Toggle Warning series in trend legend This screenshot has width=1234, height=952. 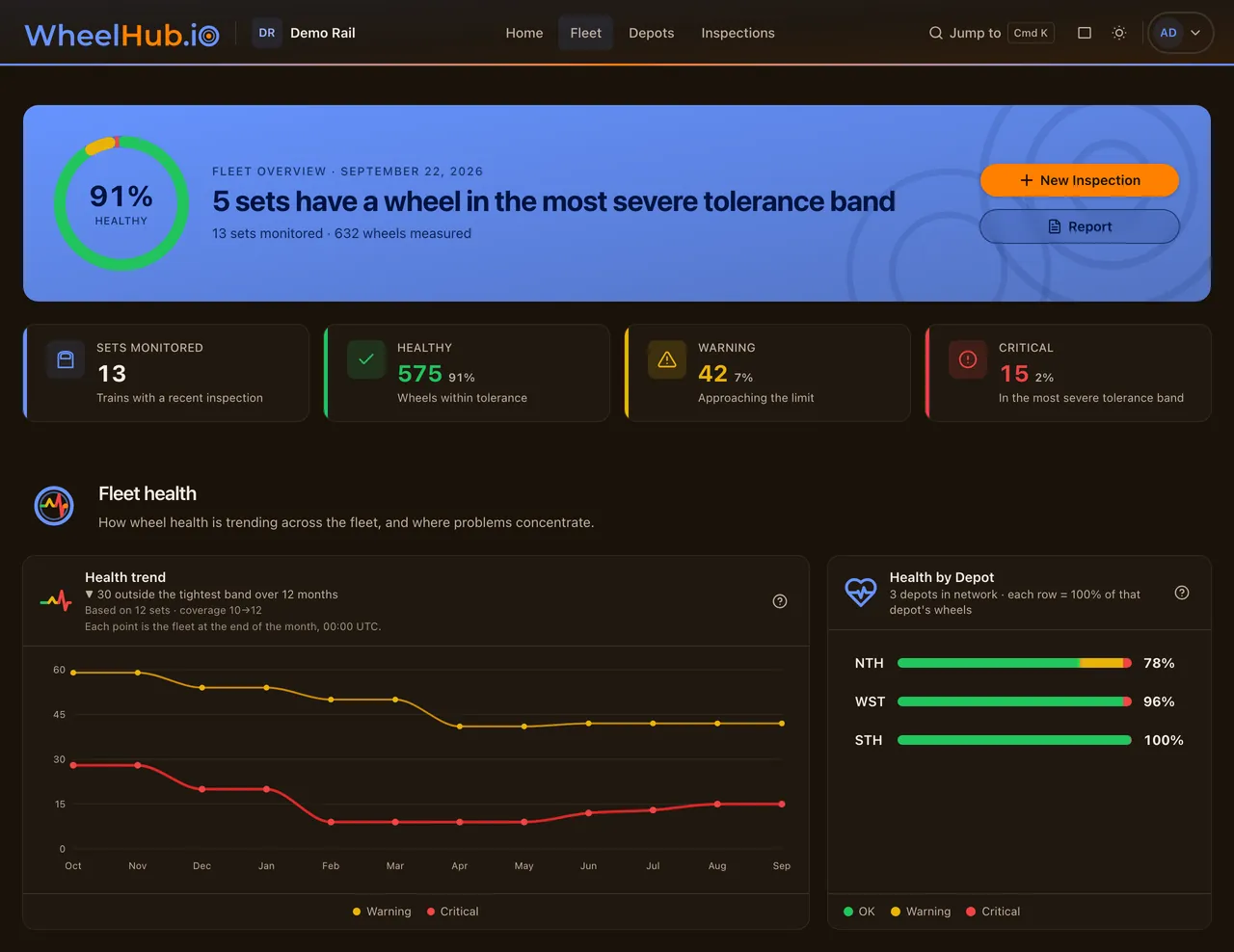point(382,912)
